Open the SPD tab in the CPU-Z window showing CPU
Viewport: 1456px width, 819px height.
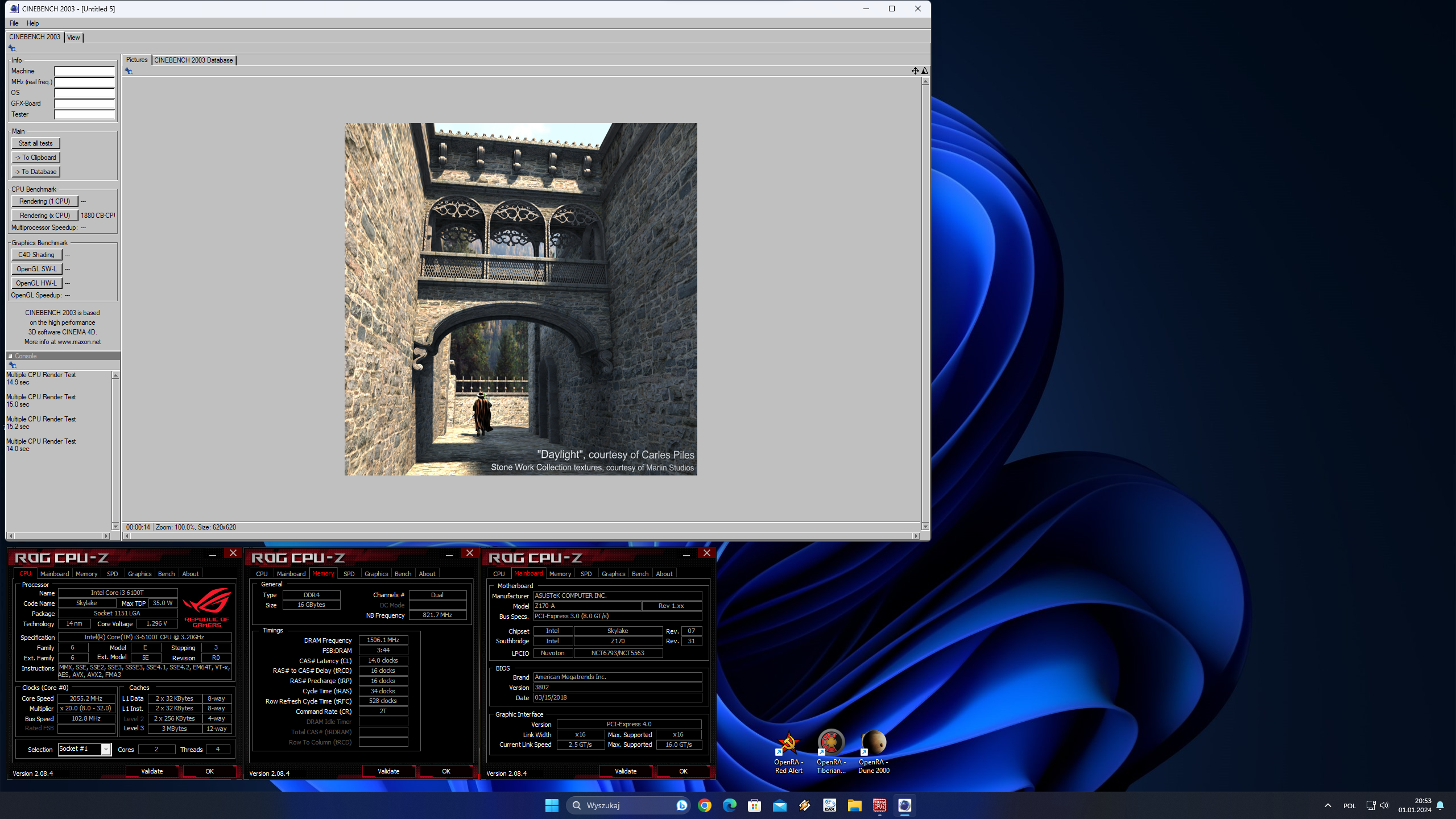113,574
